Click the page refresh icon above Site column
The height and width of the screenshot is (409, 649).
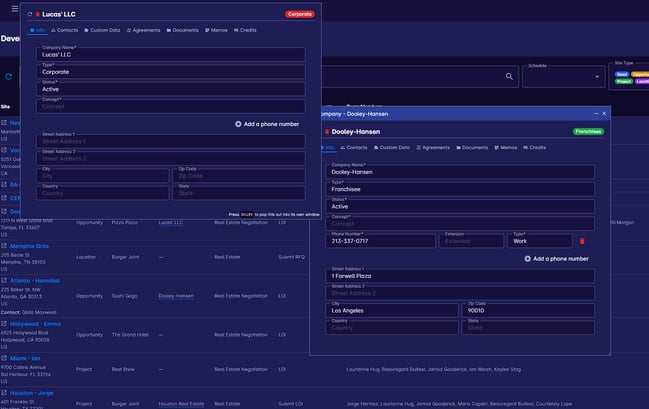point(9,76)
